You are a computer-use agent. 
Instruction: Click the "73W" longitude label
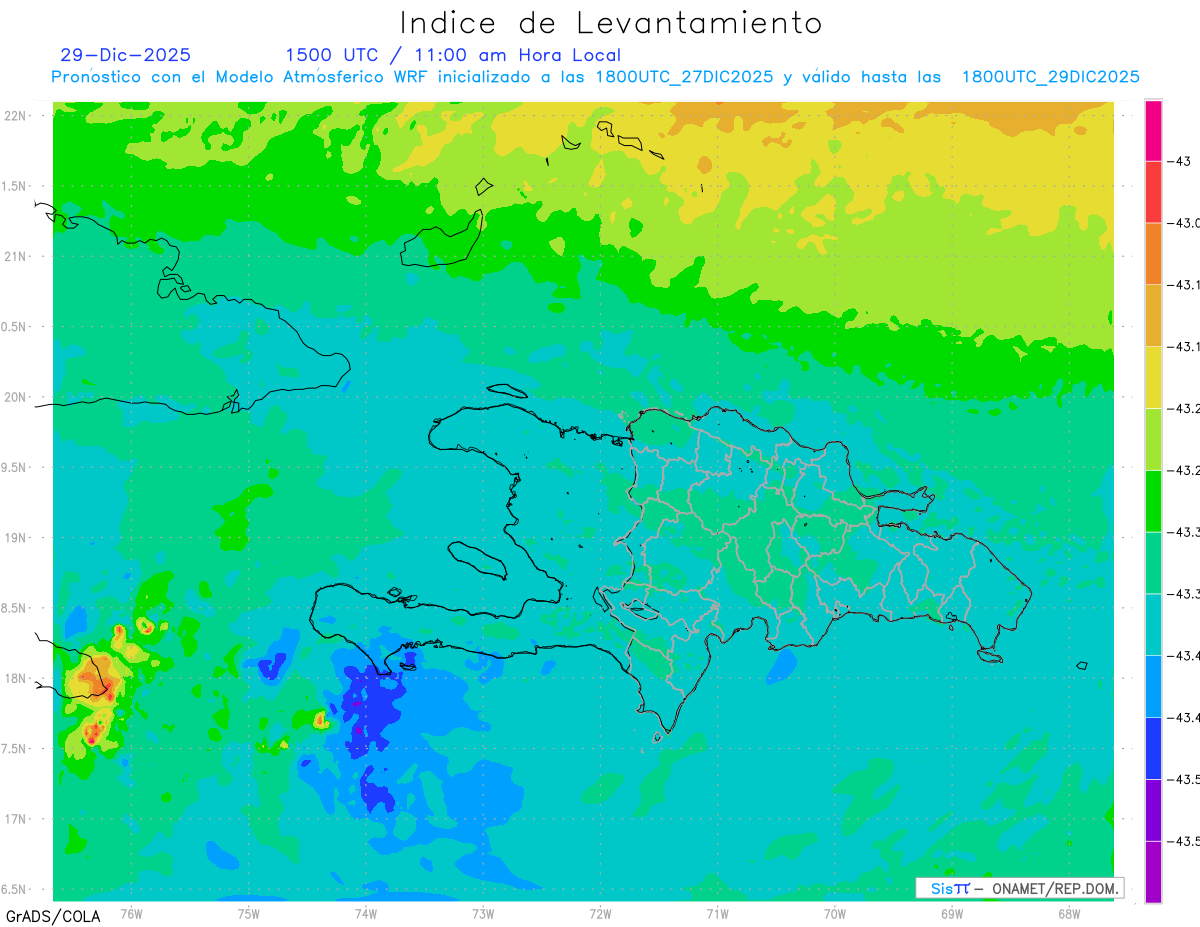pyautogui.click(x=483, y=913)
